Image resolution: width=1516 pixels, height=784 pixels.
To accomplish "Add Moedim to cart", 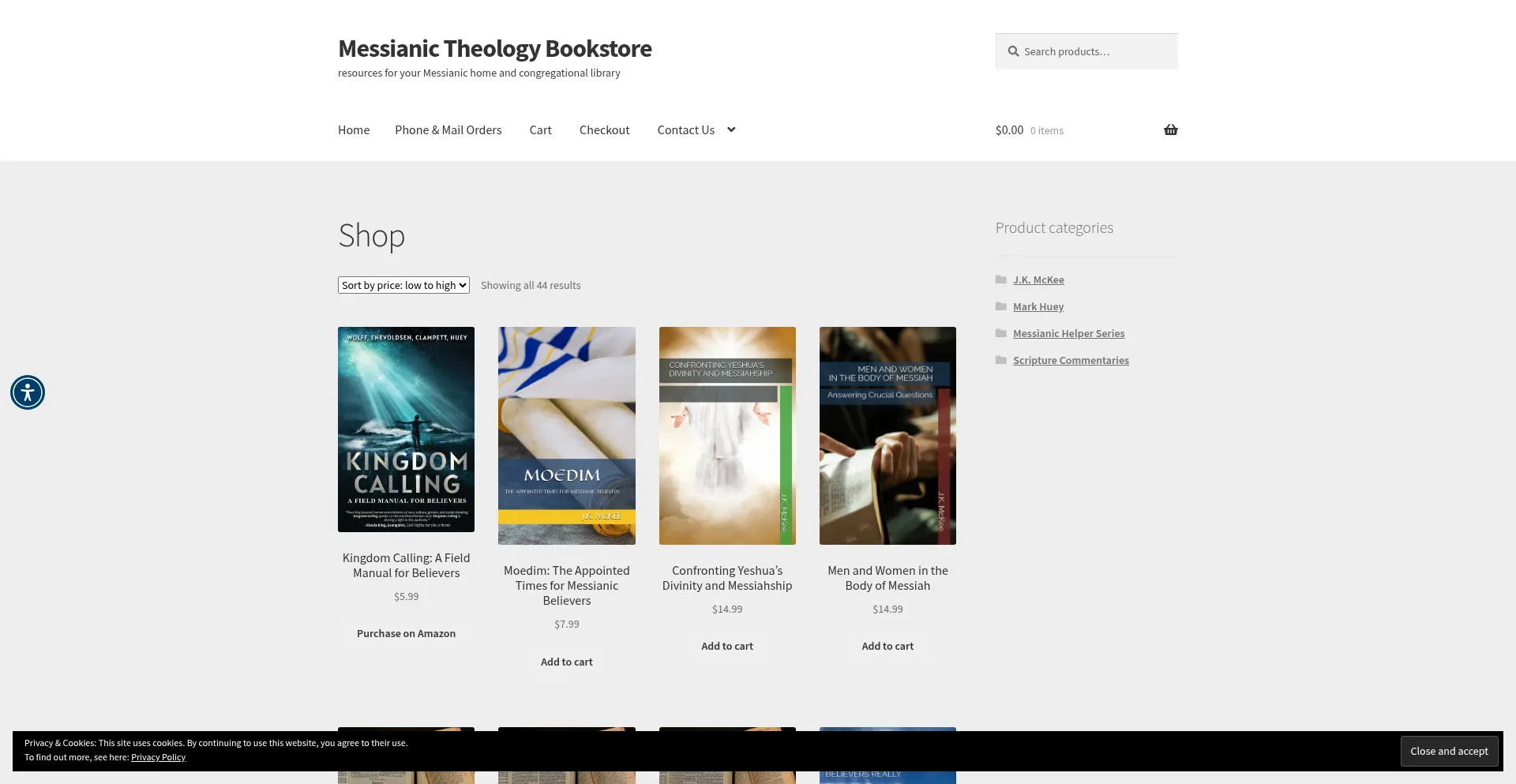I will click(567, 662).
